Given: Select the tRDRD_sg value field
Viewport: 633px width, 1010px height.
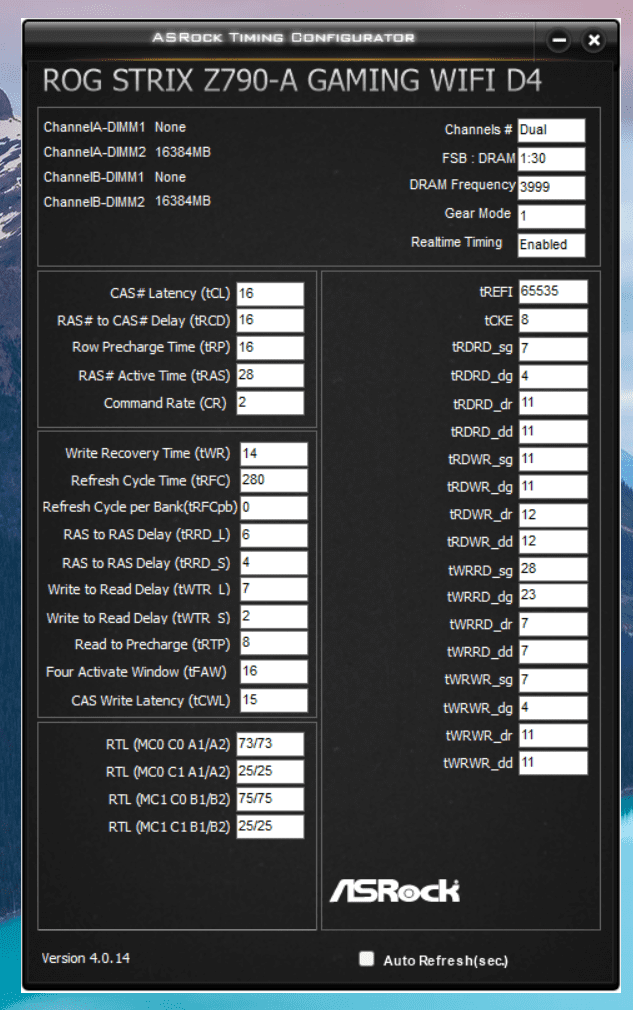Looking at the screenshot, I should [553, 348].
